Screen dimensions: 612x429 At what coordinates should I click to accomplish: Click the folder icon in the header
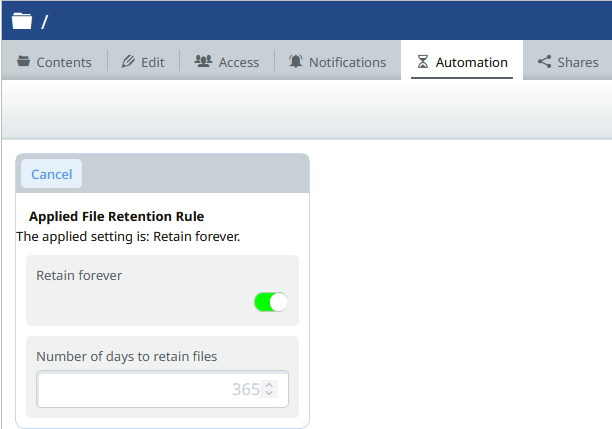22,21
